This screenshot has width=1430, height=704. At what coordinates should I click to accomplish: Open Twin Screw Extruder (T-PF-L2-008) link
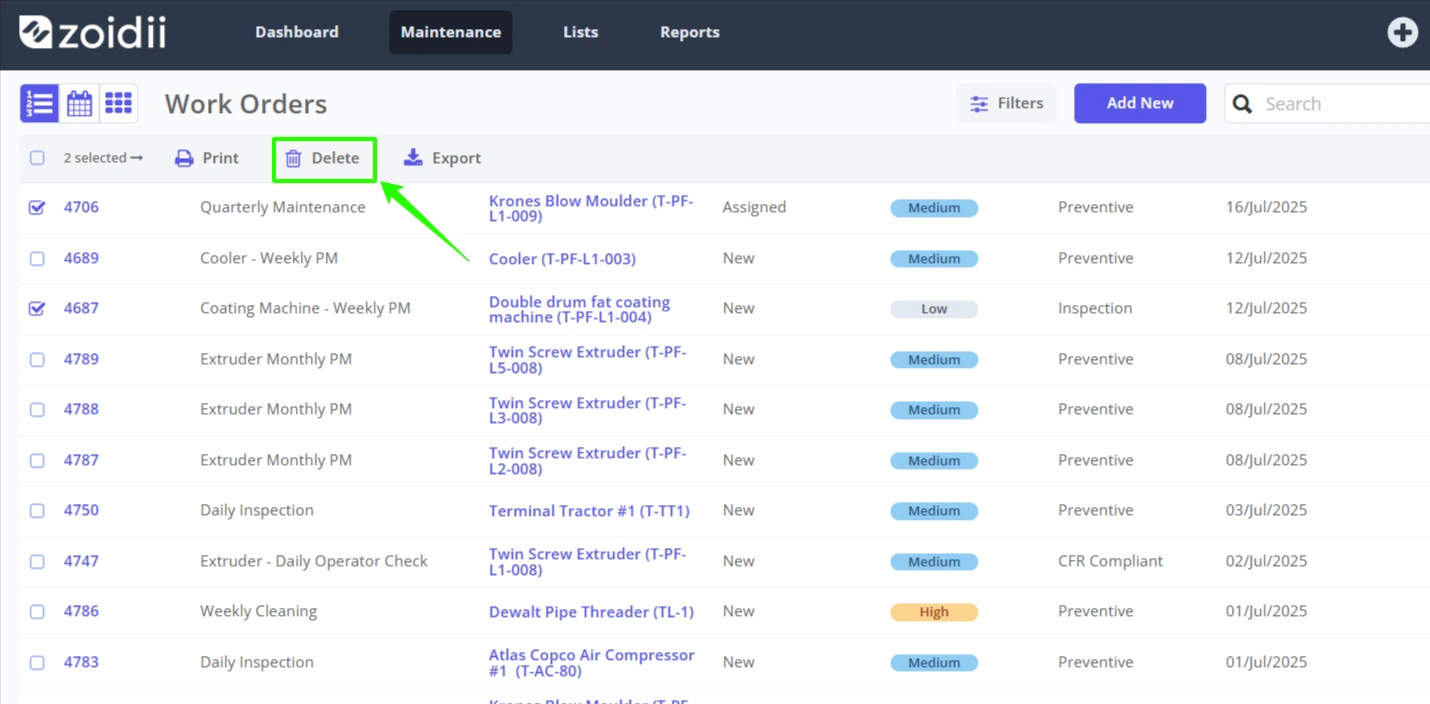pos(587,461)
